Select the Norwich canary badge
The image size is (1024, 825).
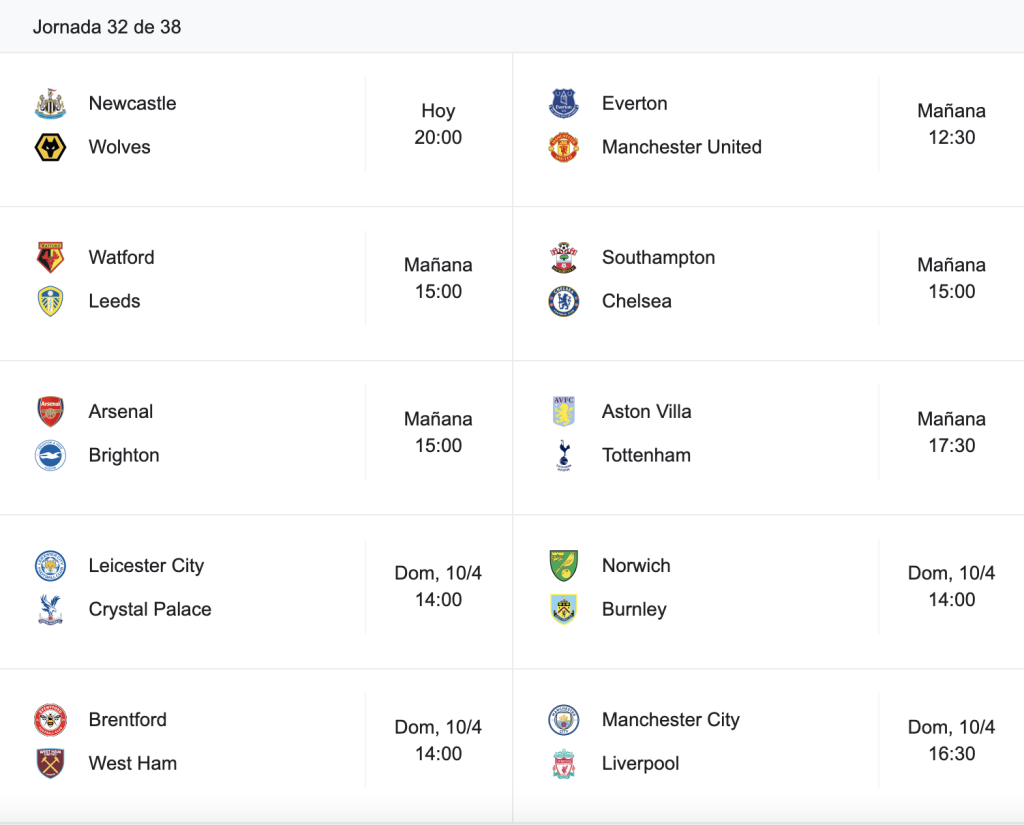point(564,566)
